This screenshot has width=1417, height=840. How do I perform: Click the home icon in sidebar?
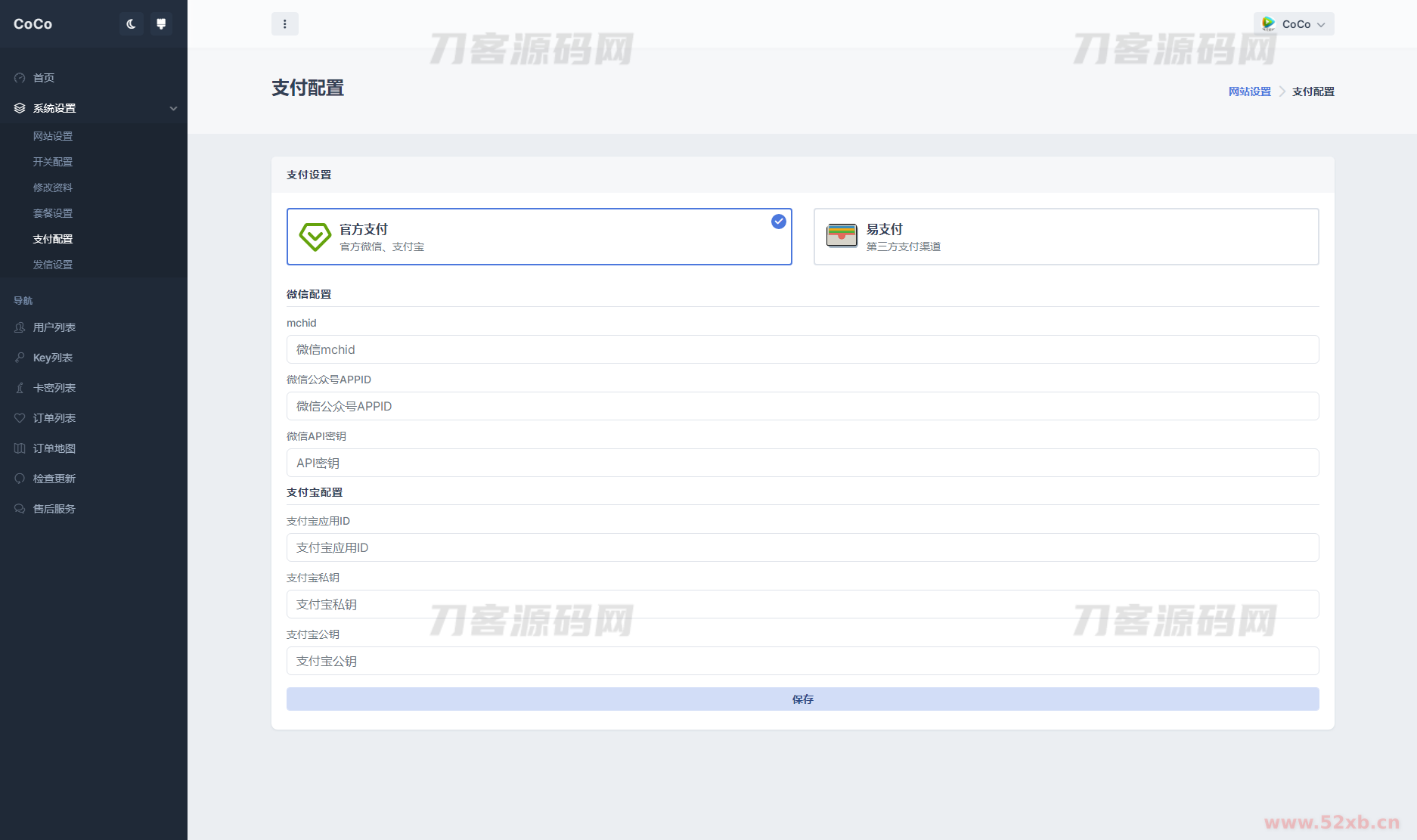[20, 78]
